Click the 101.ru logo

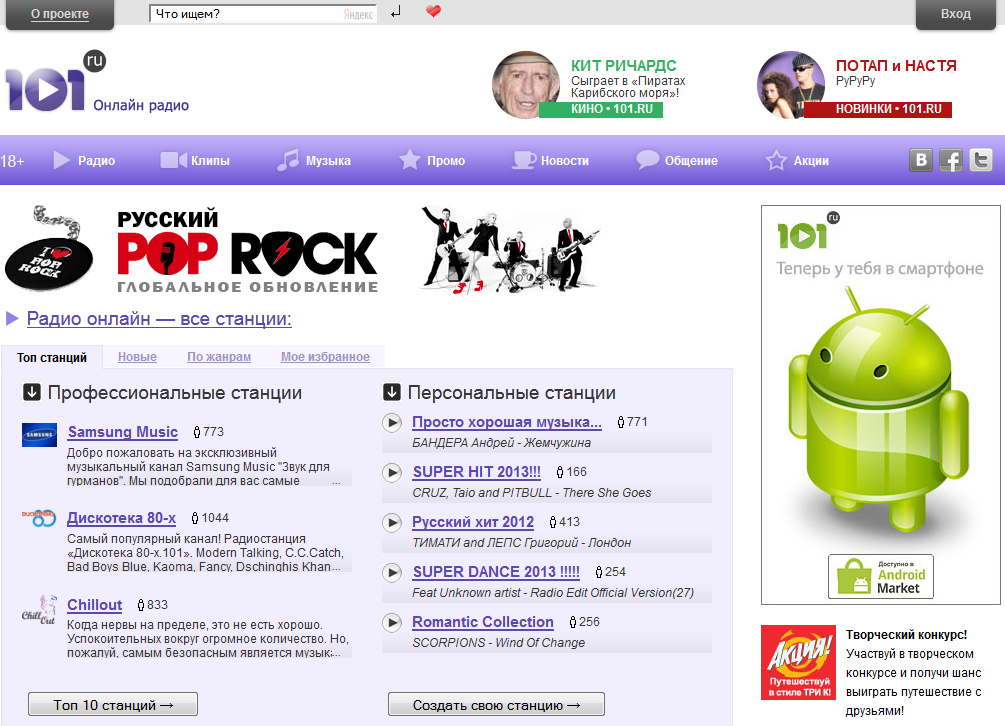tap(55, 81)
